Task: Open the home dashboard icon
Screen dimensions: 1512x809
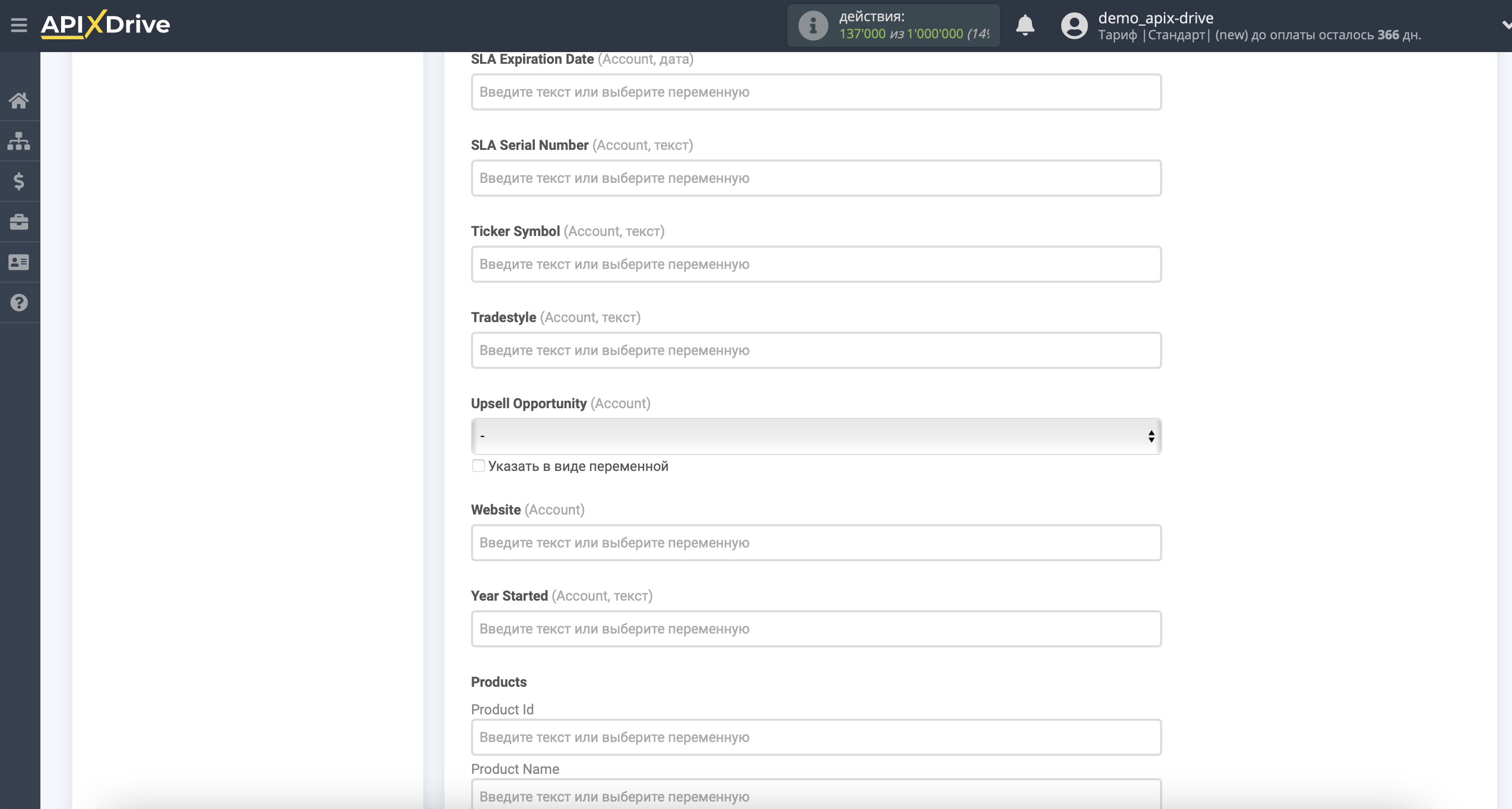Action: (19, 100)
